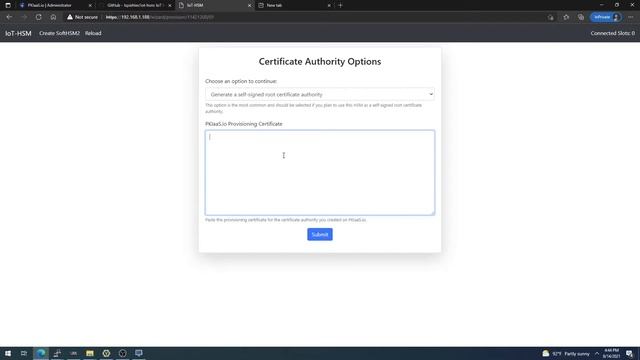Click the browser Forward arrow

coord(24,17)
